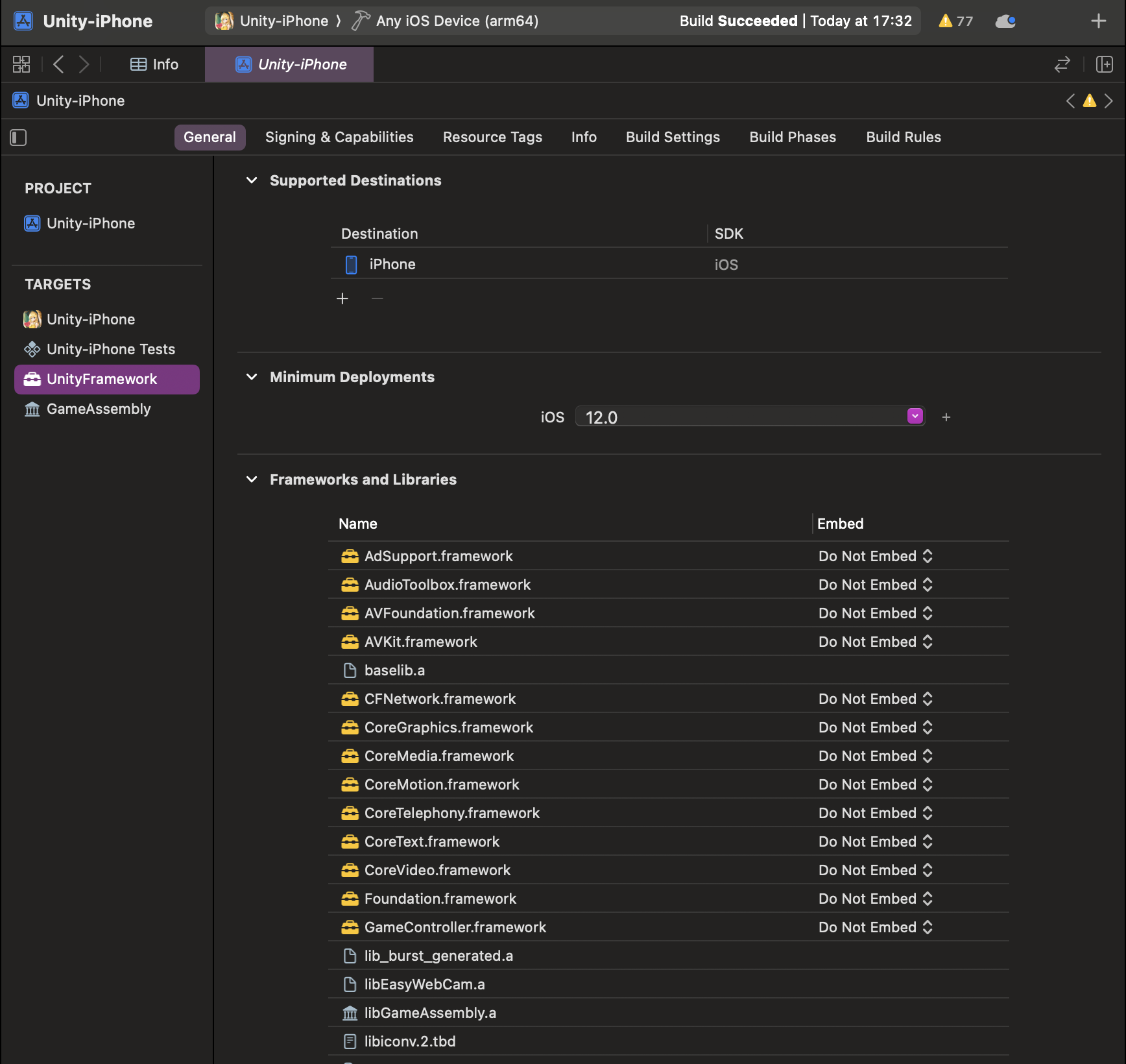Click the related items grid icon
Image resolution: width=1126 pixels, height=1064 pixels.
[21, 64]
